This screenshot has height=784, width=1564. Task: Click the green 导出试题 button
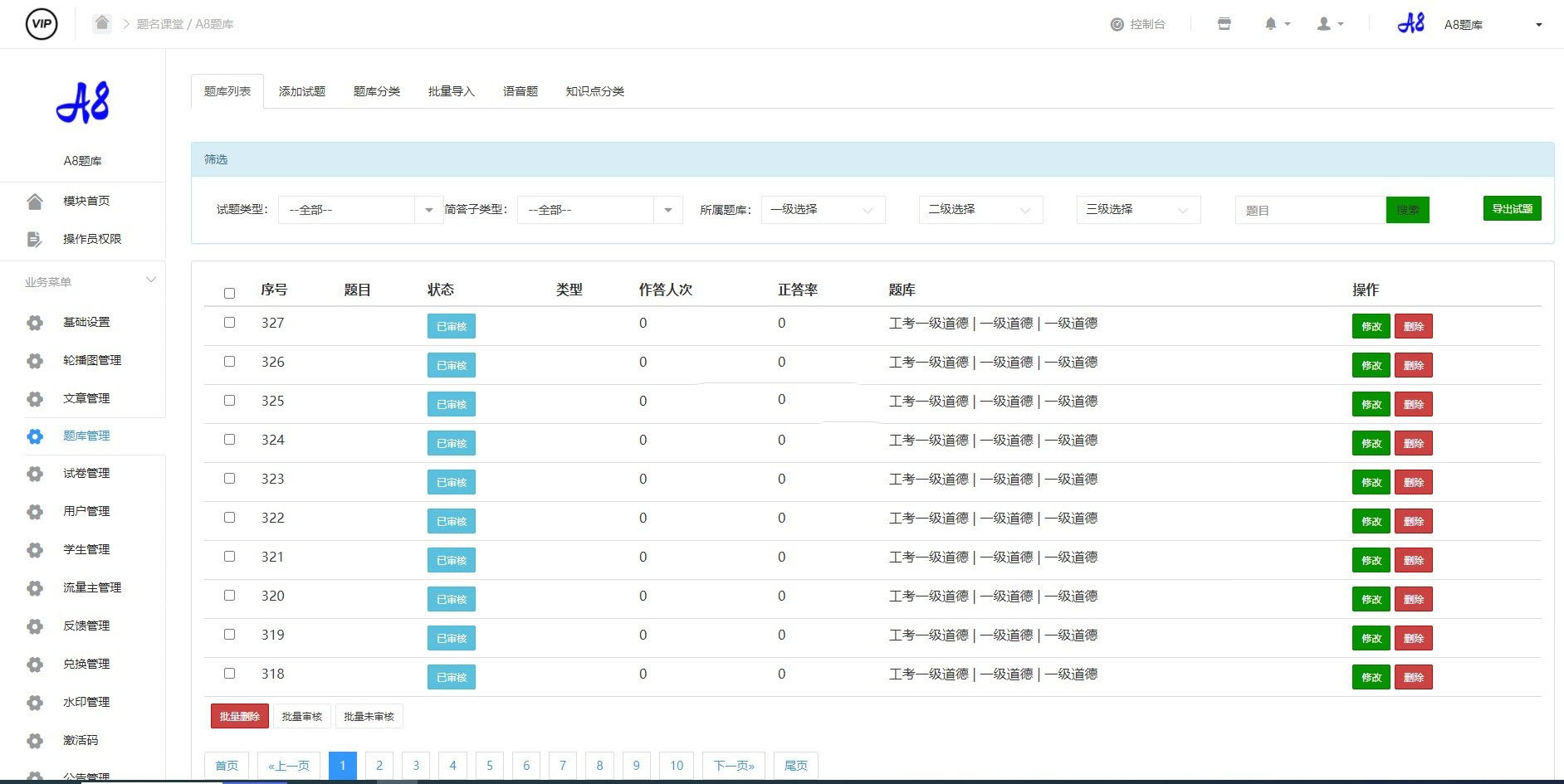(x=1513, y=208)
